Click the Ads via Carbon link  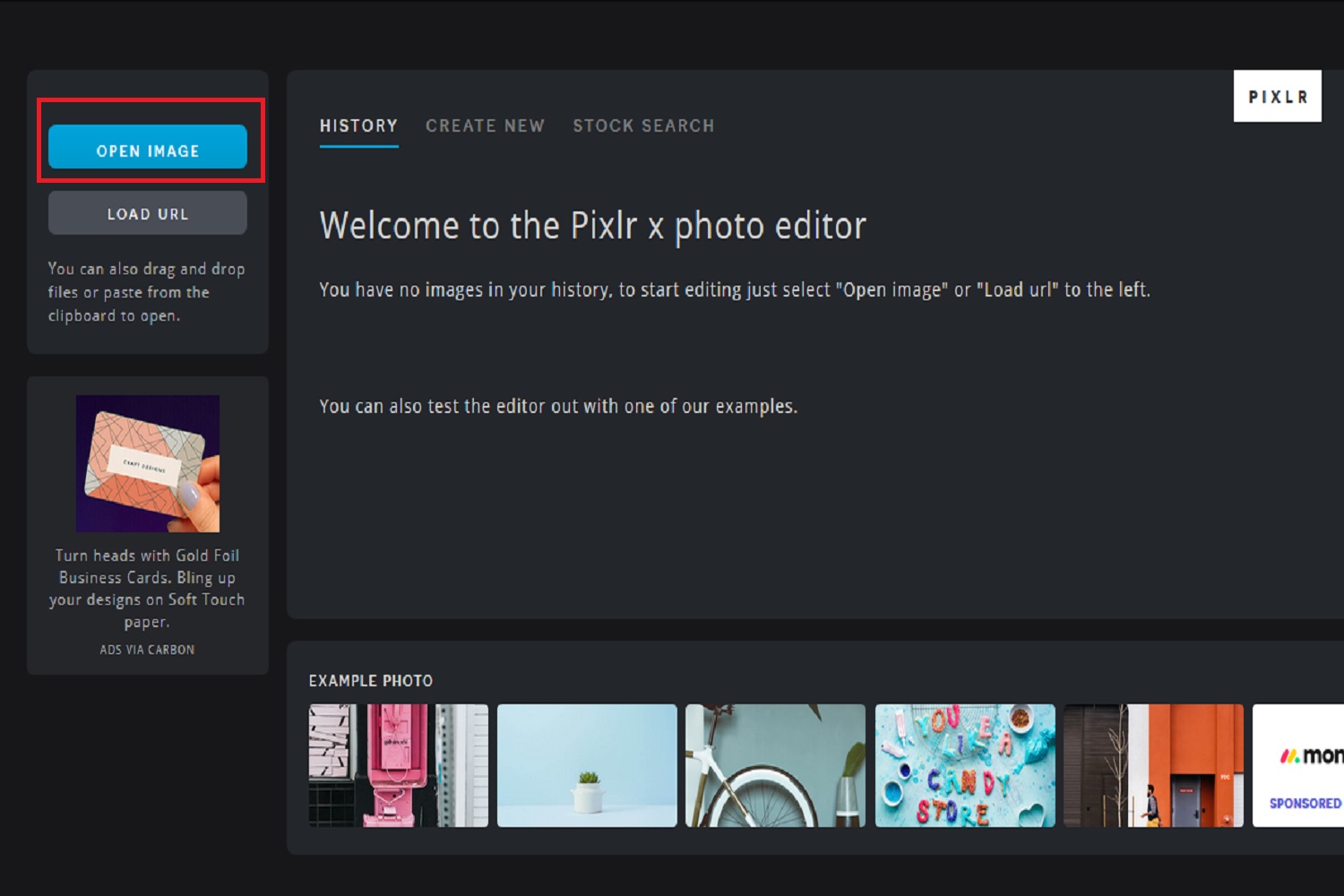[147, 650]
